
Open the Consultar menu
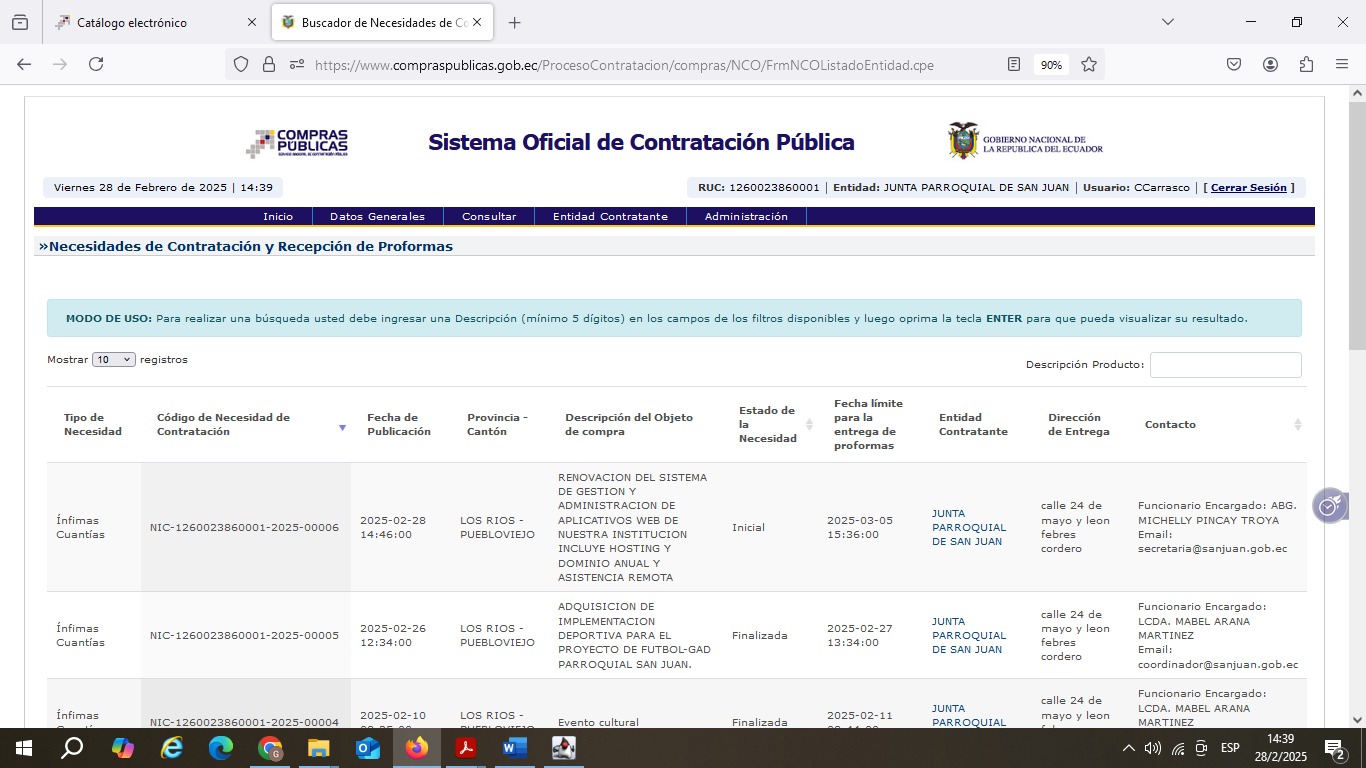[489, 216]
